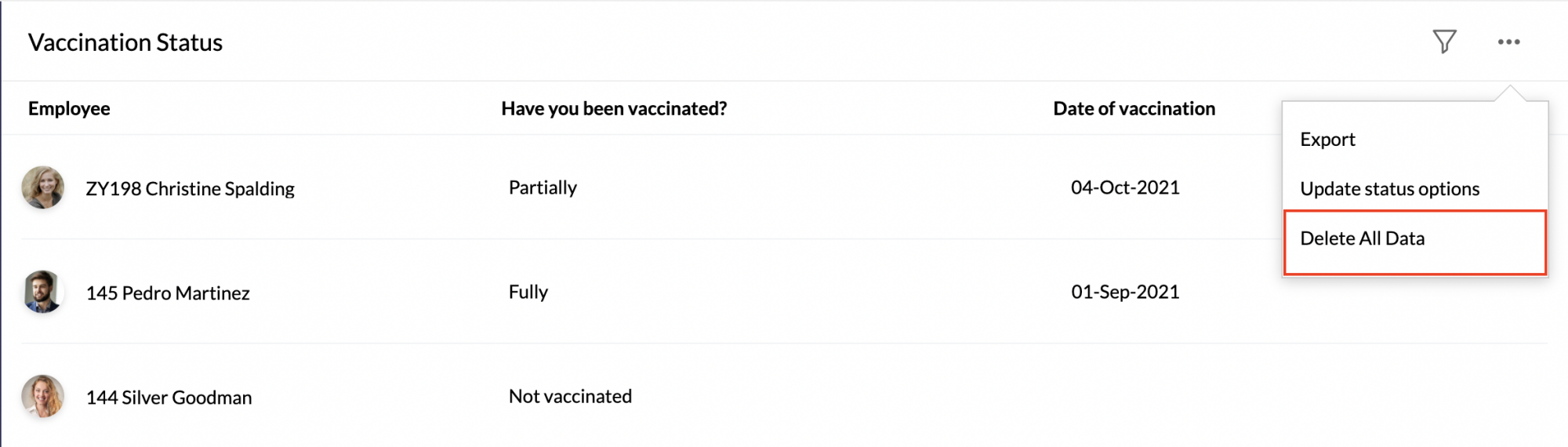Image resolution: width=1568 pixels, height=447 pixels.
Task: Click the Partially vaccination status cell
Action: coord(543,187)
